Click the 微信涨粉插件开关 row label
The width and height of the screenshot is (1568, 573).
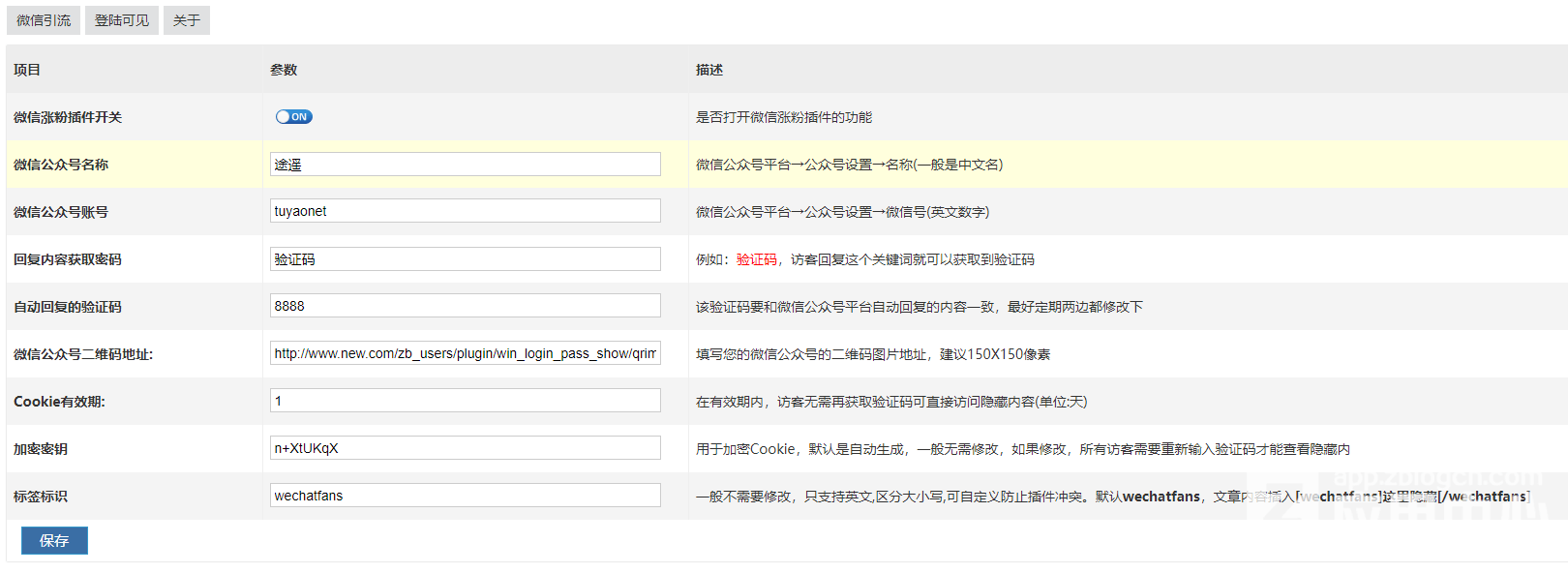(x=68, y=117)
